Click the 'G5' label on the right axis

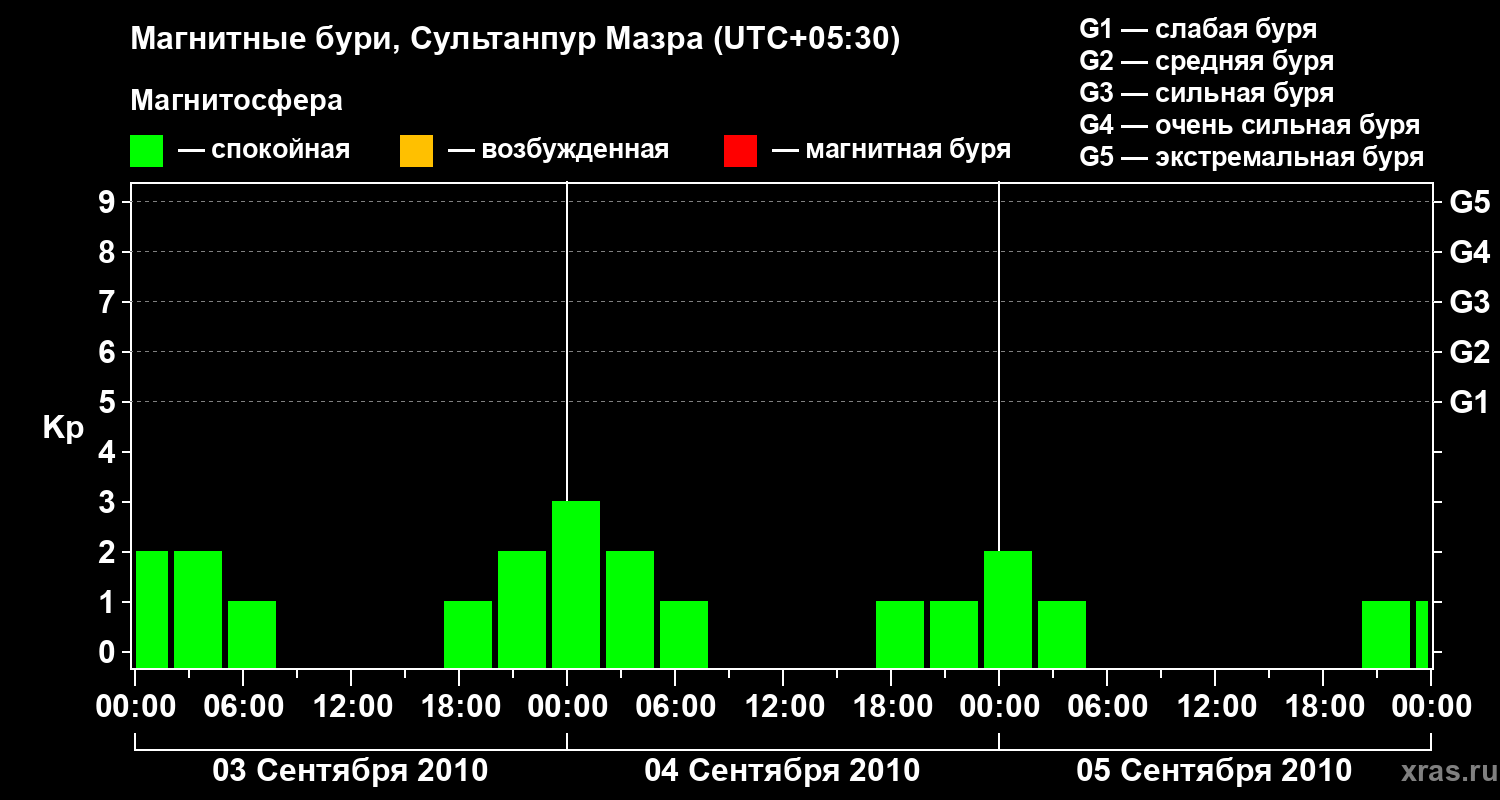[1470, 203]
